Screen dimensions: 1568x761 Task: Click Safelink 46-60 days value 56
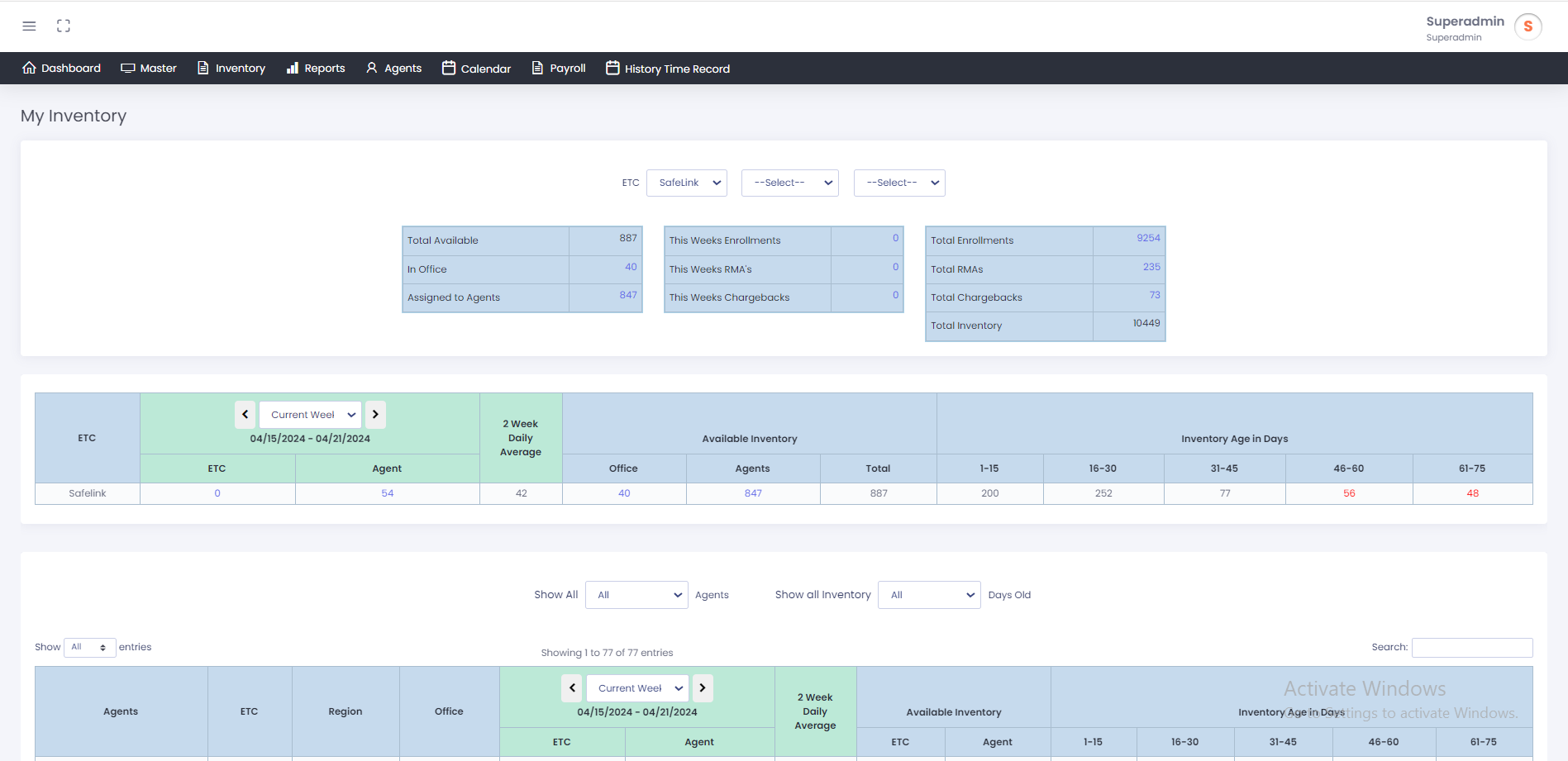1349,493
